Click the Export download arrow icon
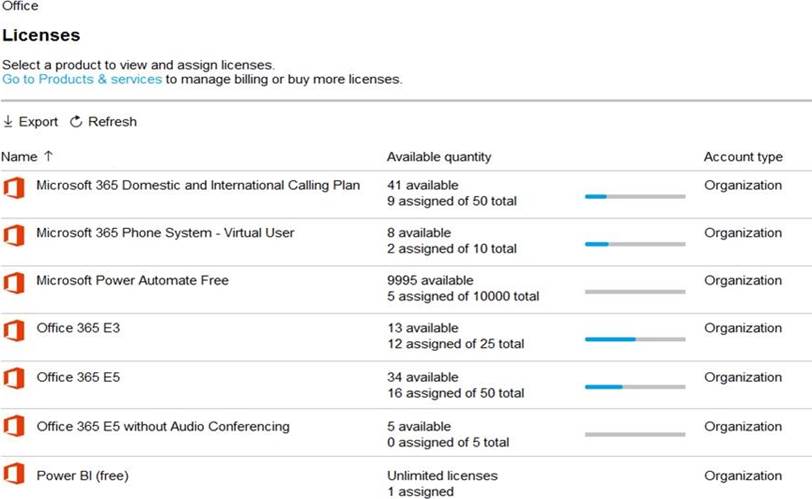812x499 pixels. (8, 122)
